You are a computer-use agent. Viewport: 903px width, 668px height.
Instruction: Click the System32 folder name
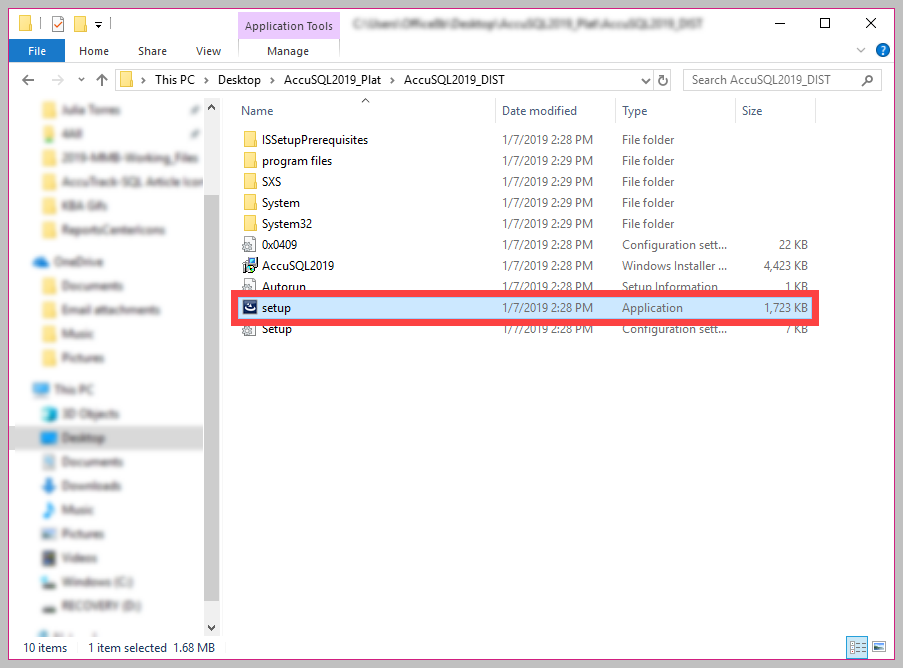[287, 224]
